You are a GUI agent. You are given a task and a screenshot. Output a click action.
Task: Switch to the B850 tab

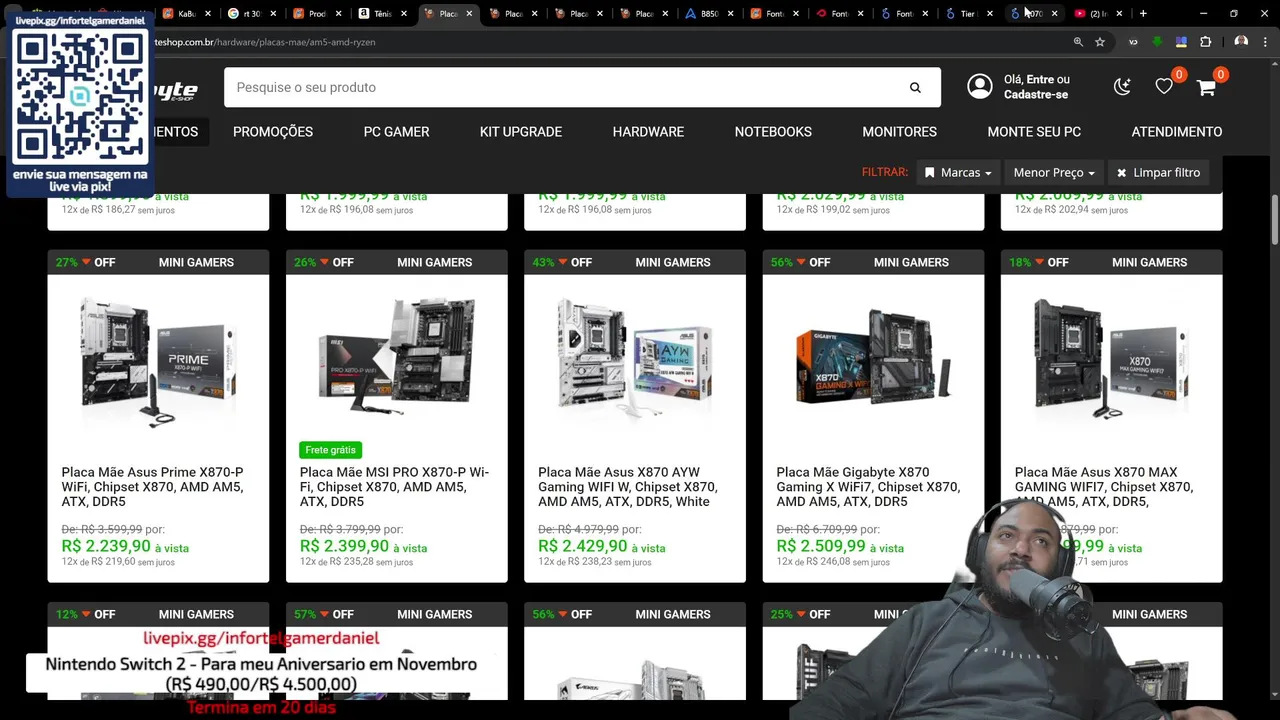pos(708,14)
